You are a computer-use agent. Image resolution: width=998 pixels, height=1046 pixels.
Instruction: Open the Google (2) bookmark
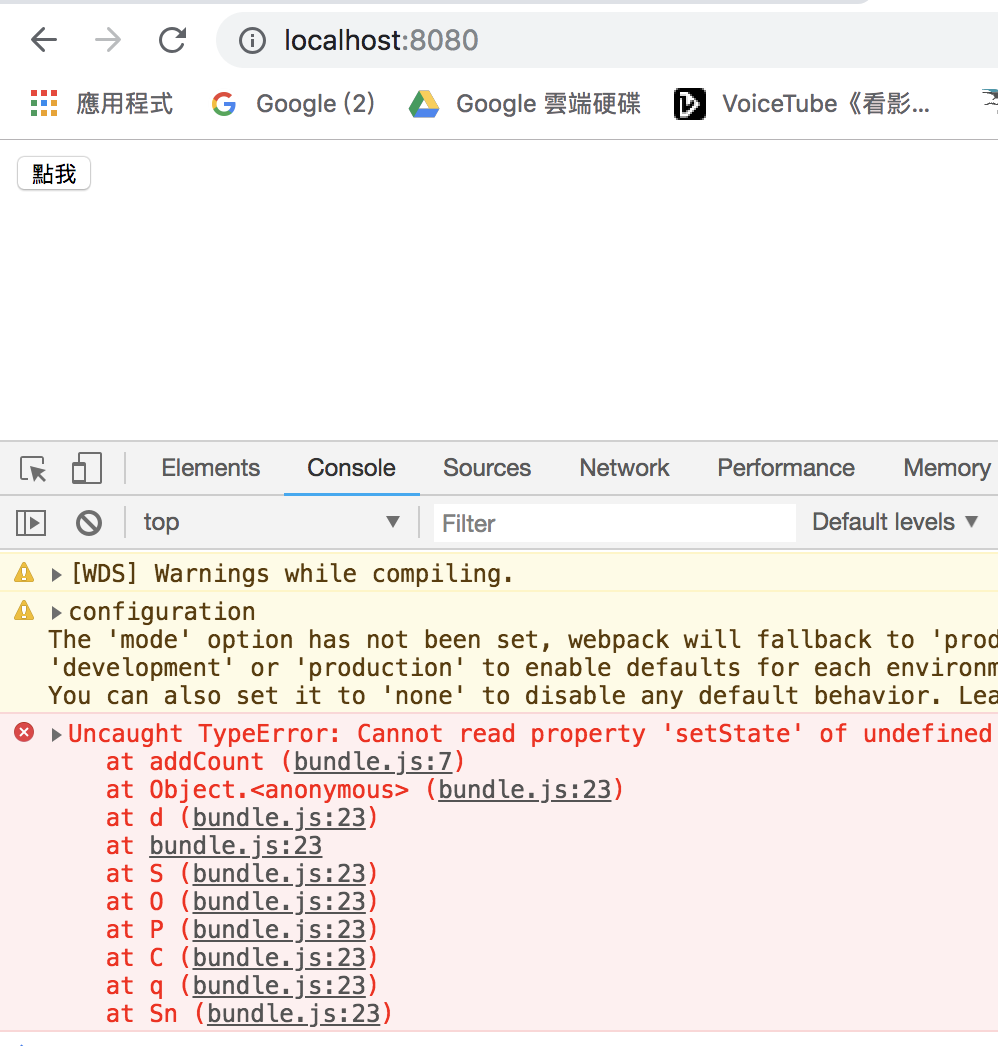tap(293, 104)
